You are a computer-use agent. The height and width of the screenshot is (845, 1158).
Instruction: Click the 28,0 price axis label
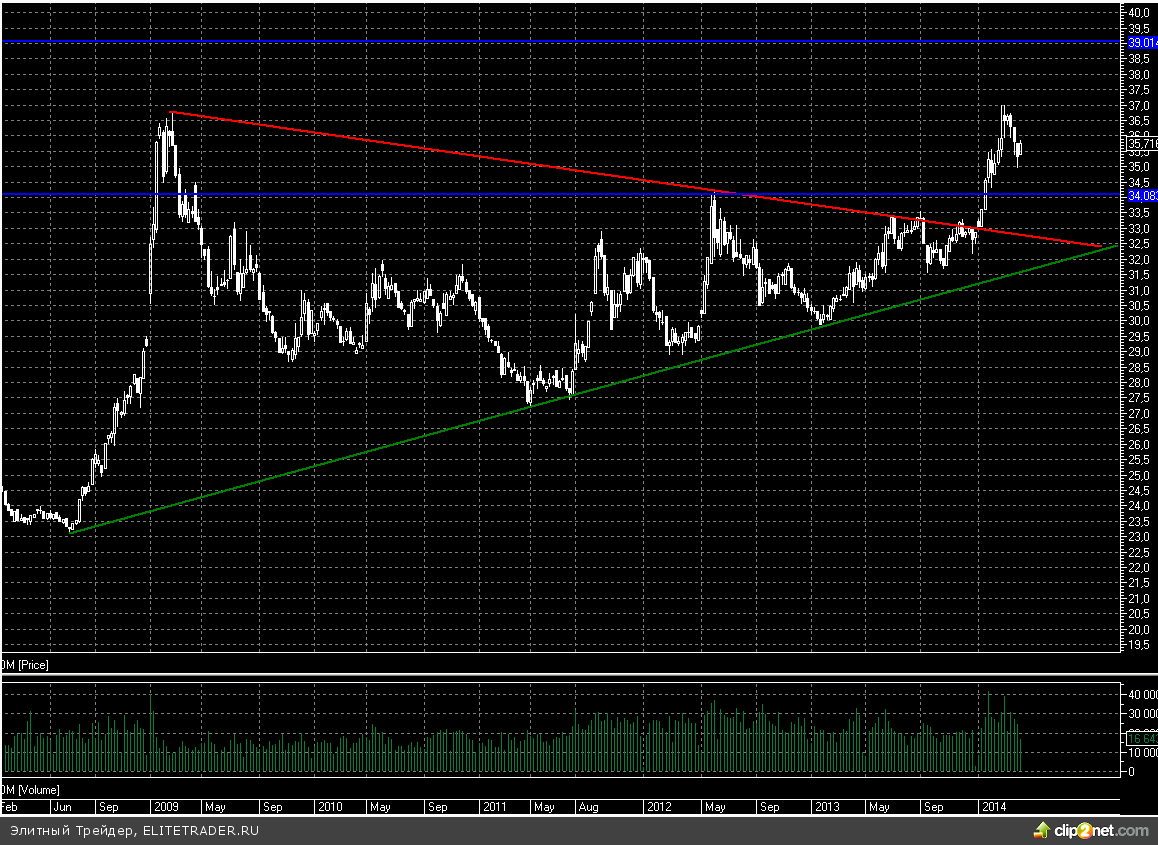pyautogui.click(x=1140, y=383)
